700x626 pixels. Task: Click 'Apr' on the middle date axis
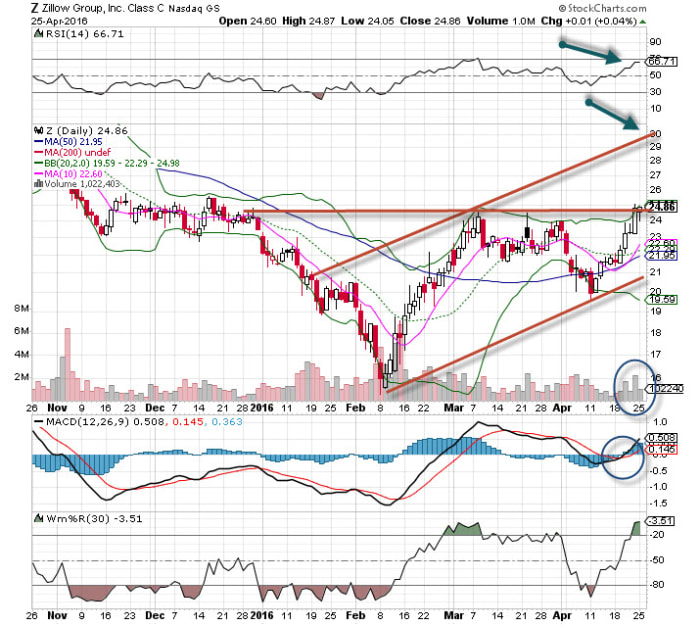562,408
